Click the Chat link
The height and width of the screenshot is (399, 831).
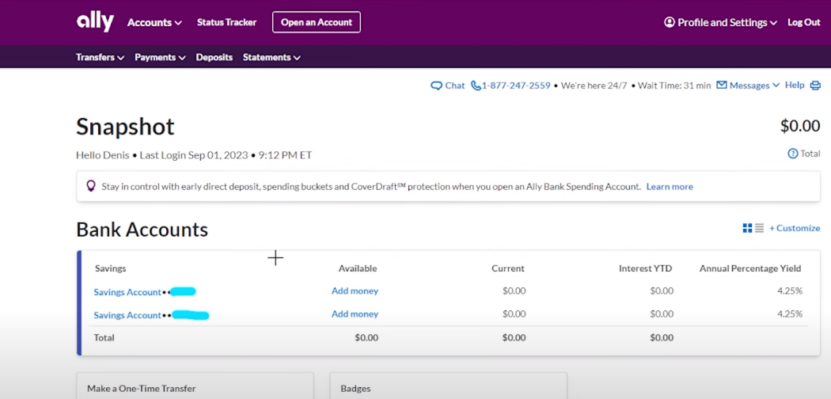coord(455,85)
